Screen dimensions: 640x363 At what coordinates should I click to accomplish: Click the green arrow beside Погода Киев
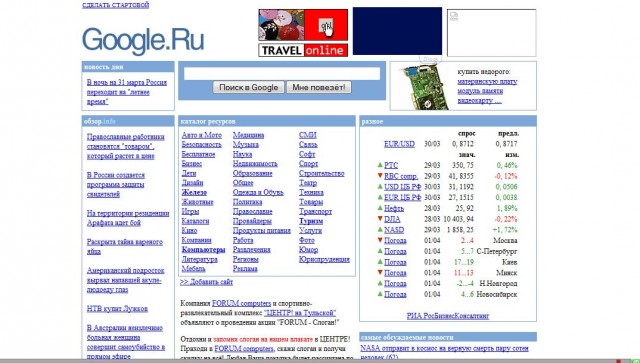pos(380,262)
